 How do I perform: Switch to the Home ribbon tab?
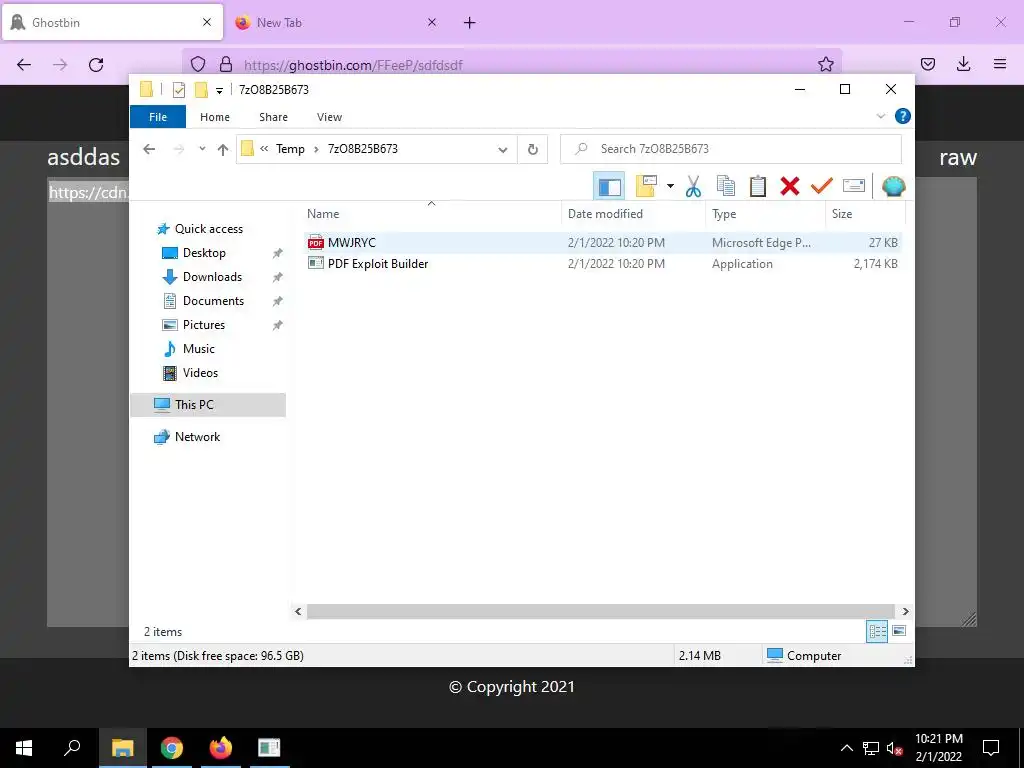pos(215,117)
